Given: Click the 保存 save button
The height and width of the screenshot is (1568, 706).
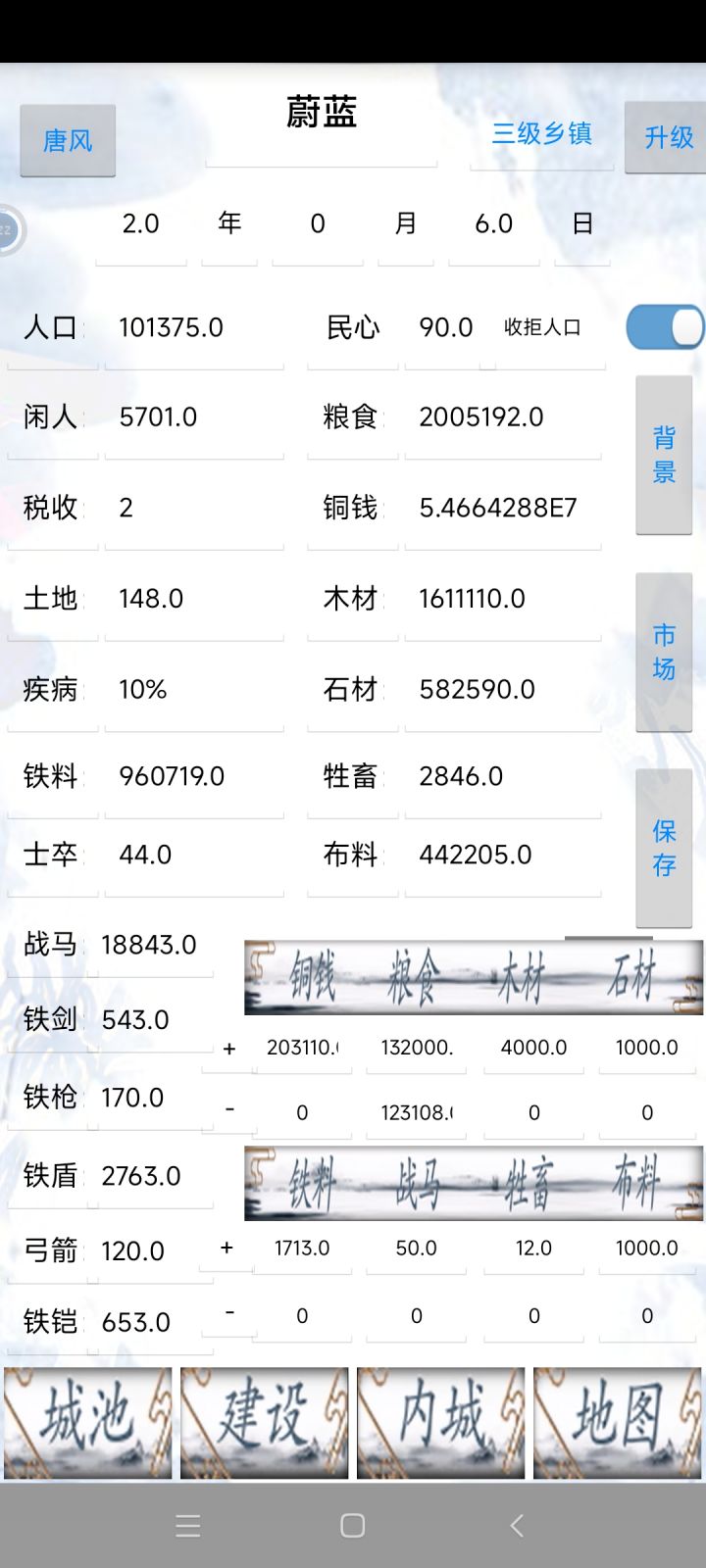Looking at the screenshot, I should coord(664,849).
